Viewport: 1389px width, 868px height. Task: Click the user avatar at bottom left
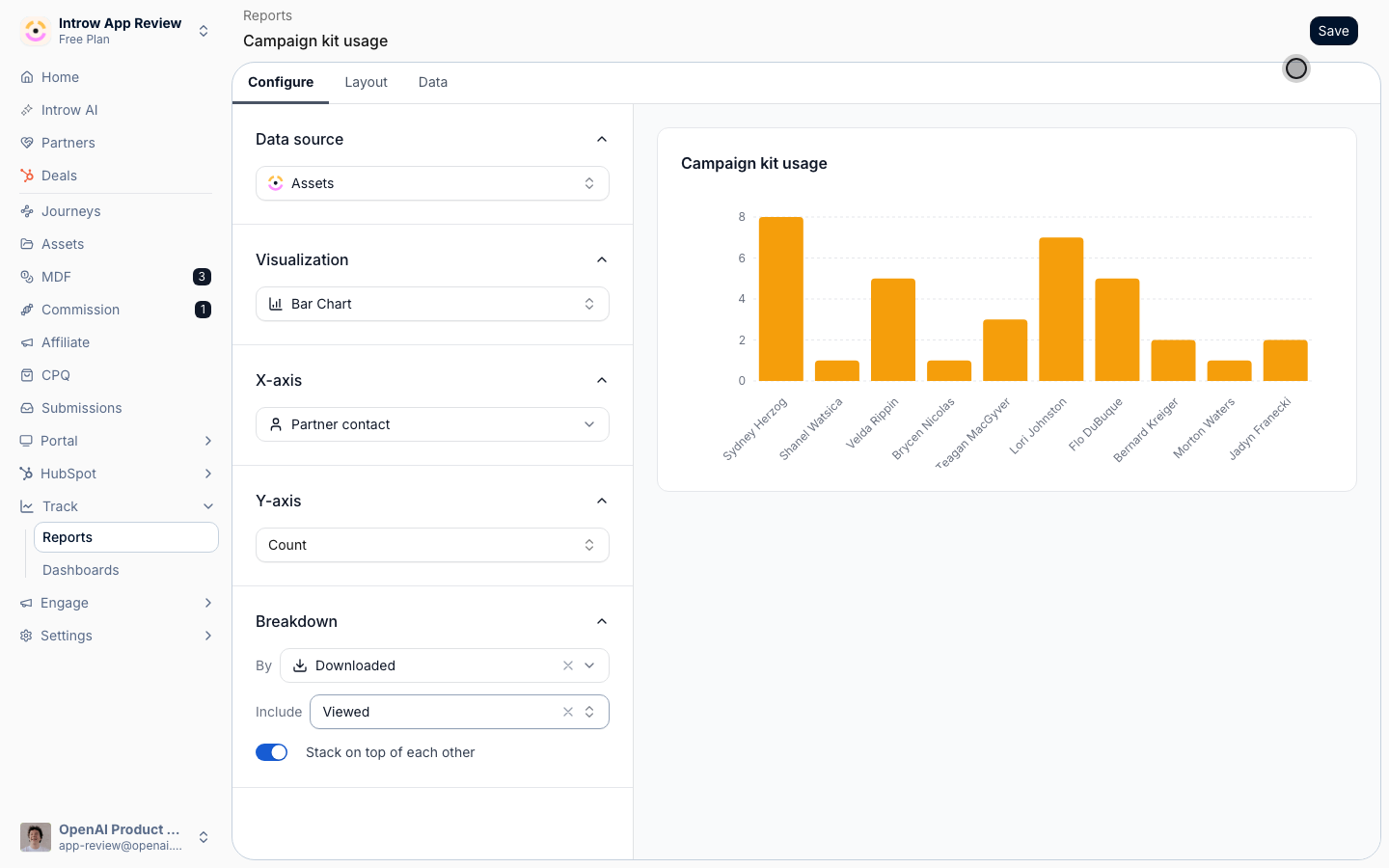[x=36, y=837]
